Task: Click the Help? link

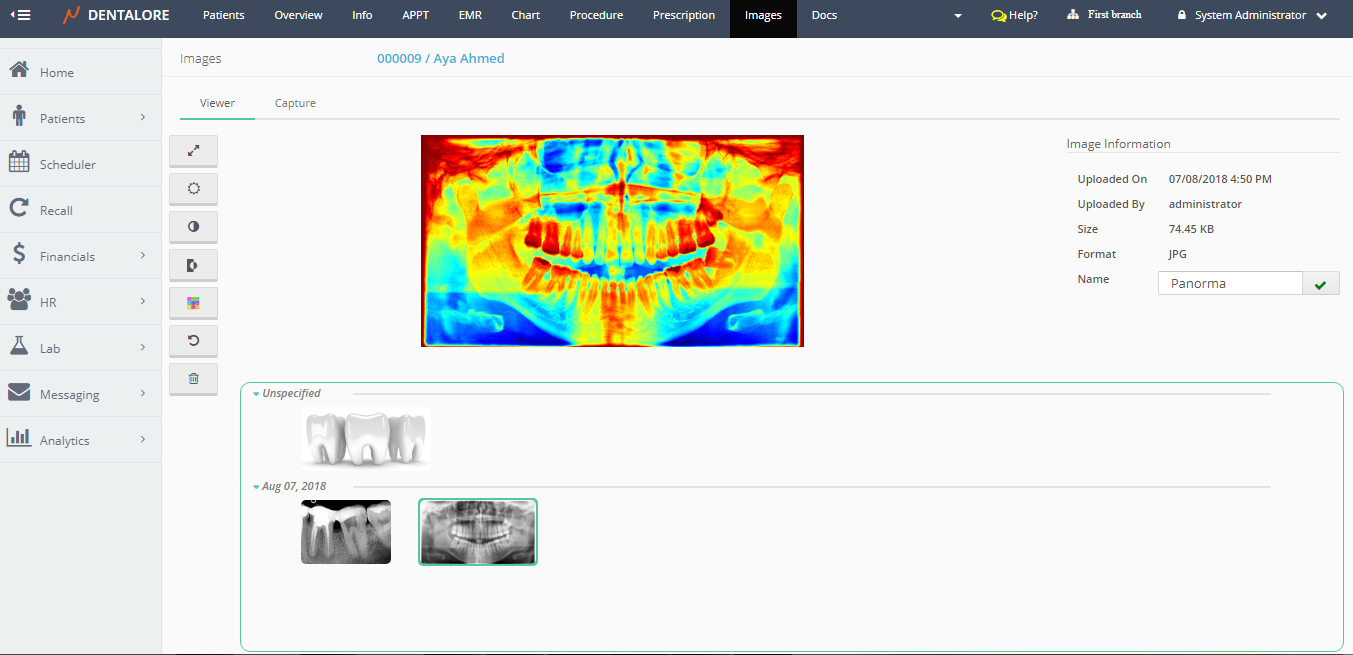Action: click(1014, 16)
